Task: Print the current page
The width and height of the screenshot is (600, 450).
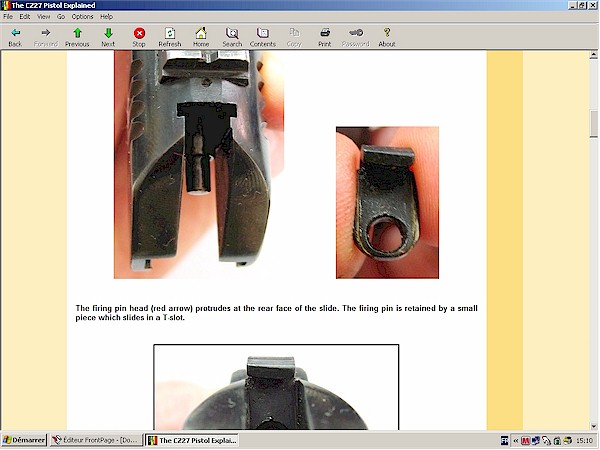Action: coord(324,37)
